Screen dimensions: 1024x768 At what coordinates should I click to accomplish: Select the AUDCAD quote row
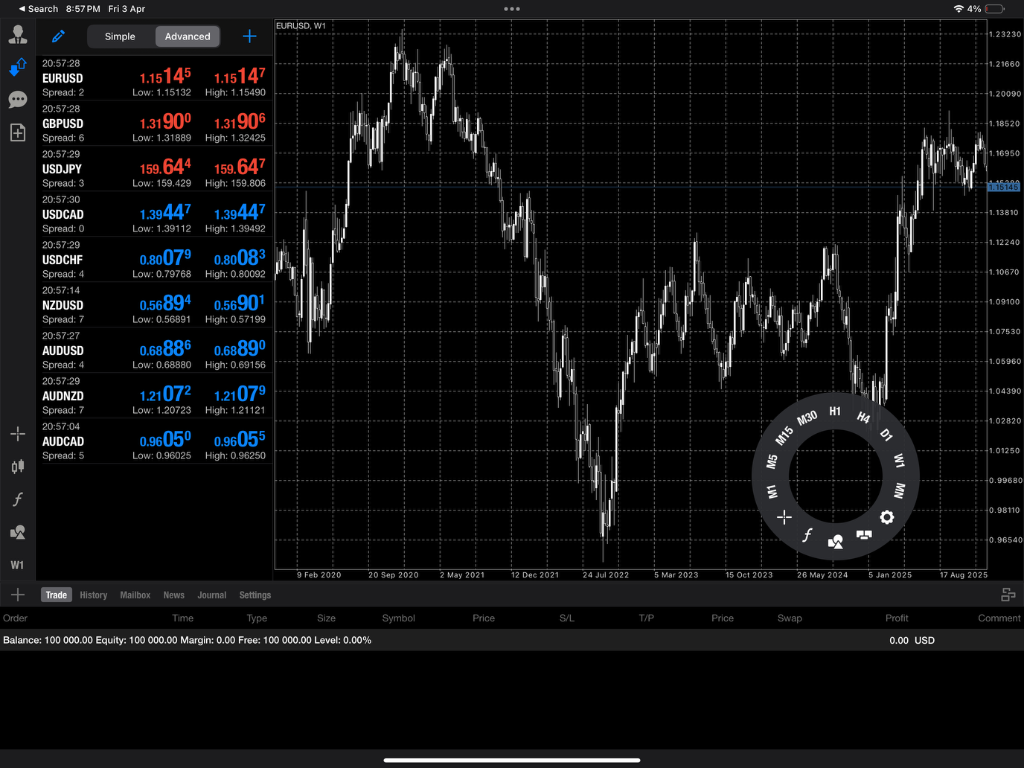pyautogui.click(x=154, y=441)
